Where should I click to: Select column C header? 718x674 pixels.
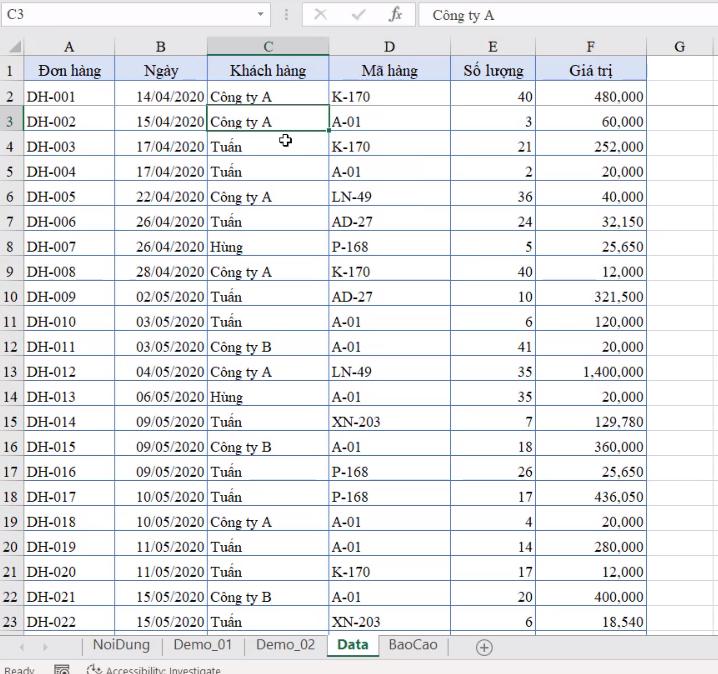(x=268, y=47)
